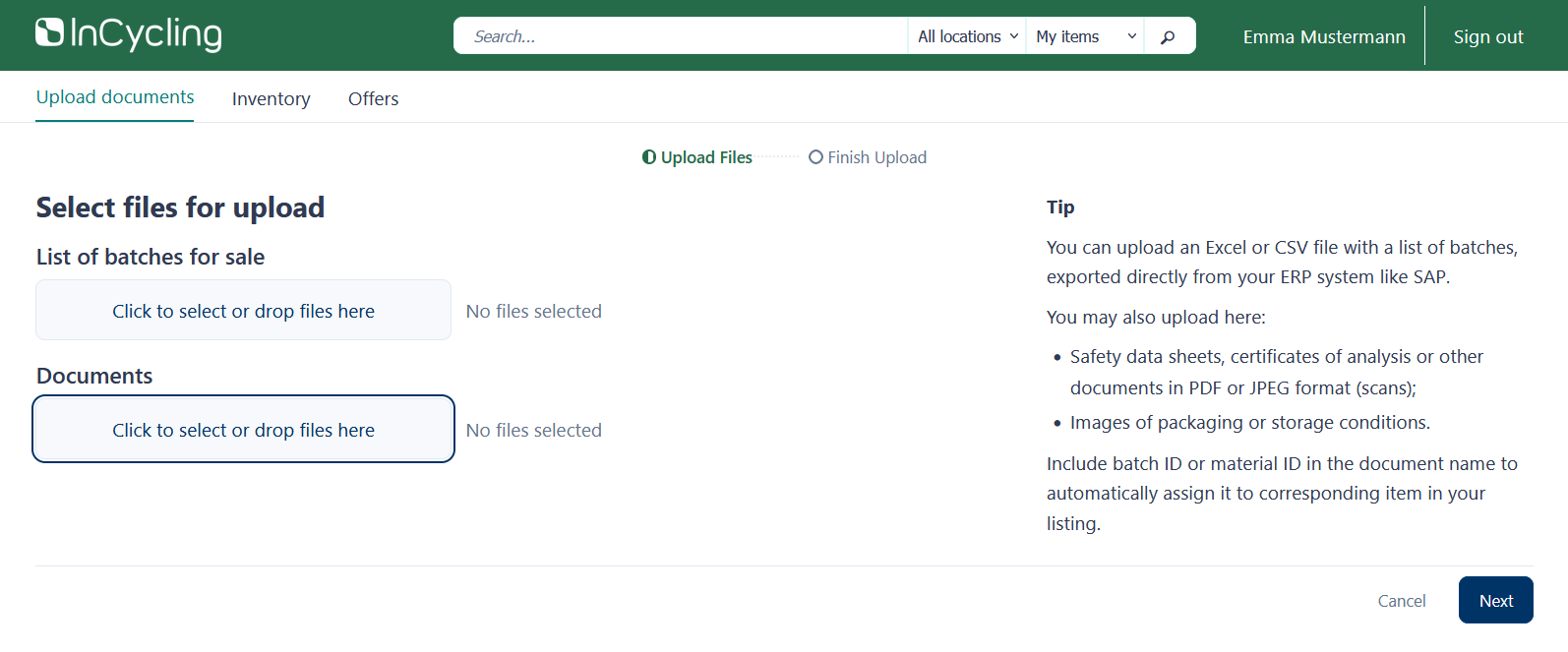
Task: Click the Include batch ID paragraph
Action: coord(1283,494)
